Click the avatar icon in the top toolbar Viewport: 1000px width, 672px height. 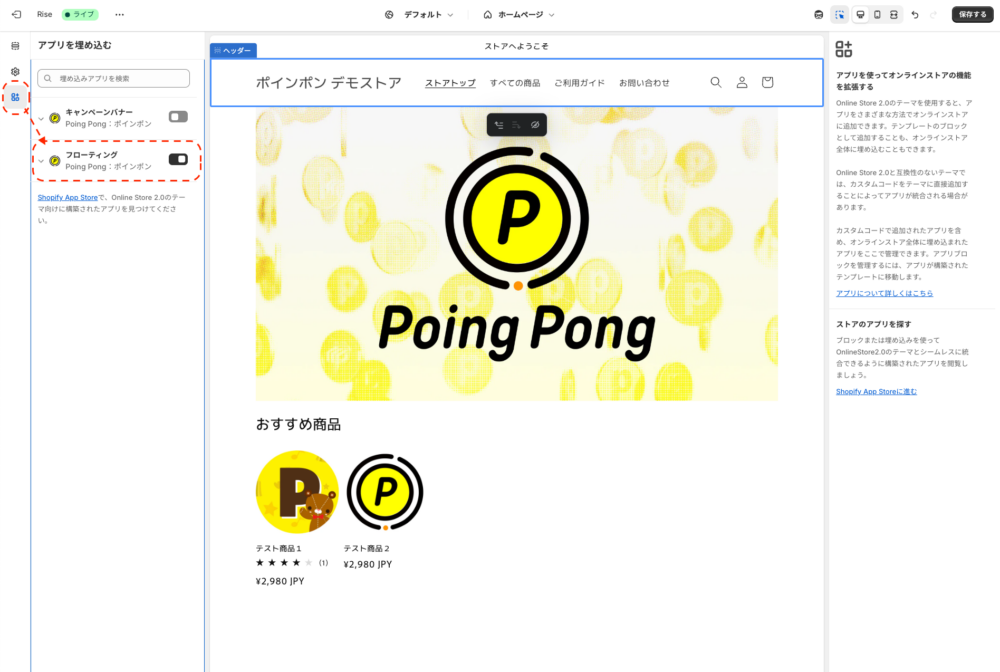click(x=819, y=15)
